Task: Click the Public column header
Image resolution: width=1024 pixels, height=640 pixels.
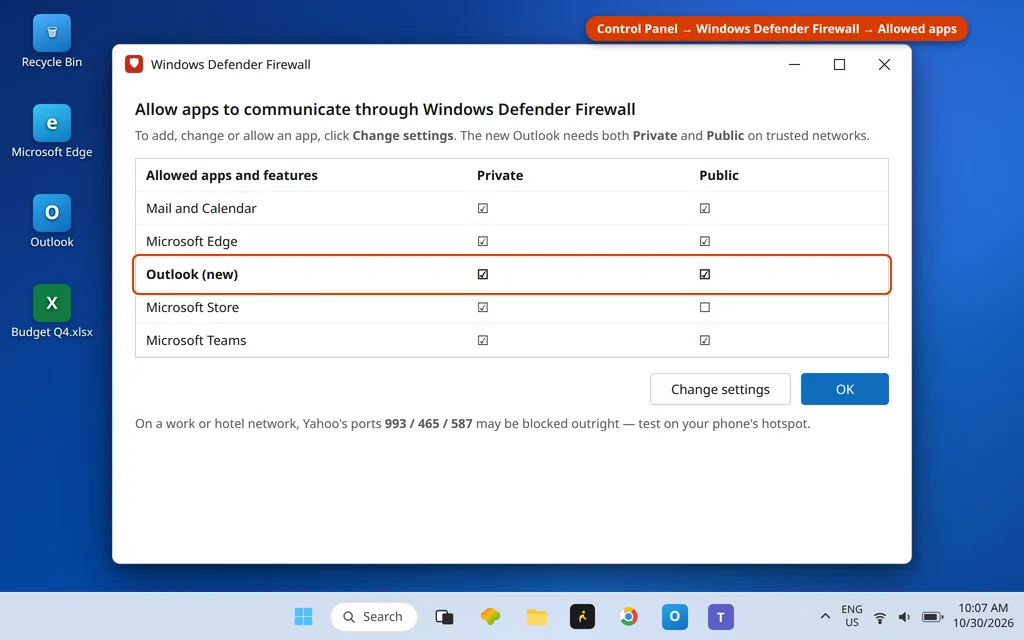Action: pyautogui.click(x=718, y=175)
